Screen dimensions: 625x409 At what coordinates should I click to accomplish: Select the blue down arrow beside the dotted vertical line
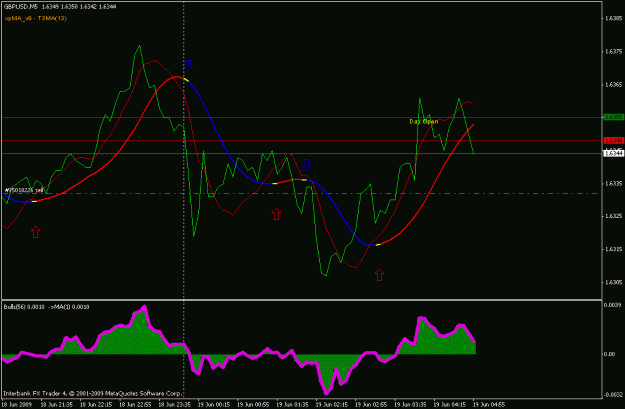[x=189, y=66]
